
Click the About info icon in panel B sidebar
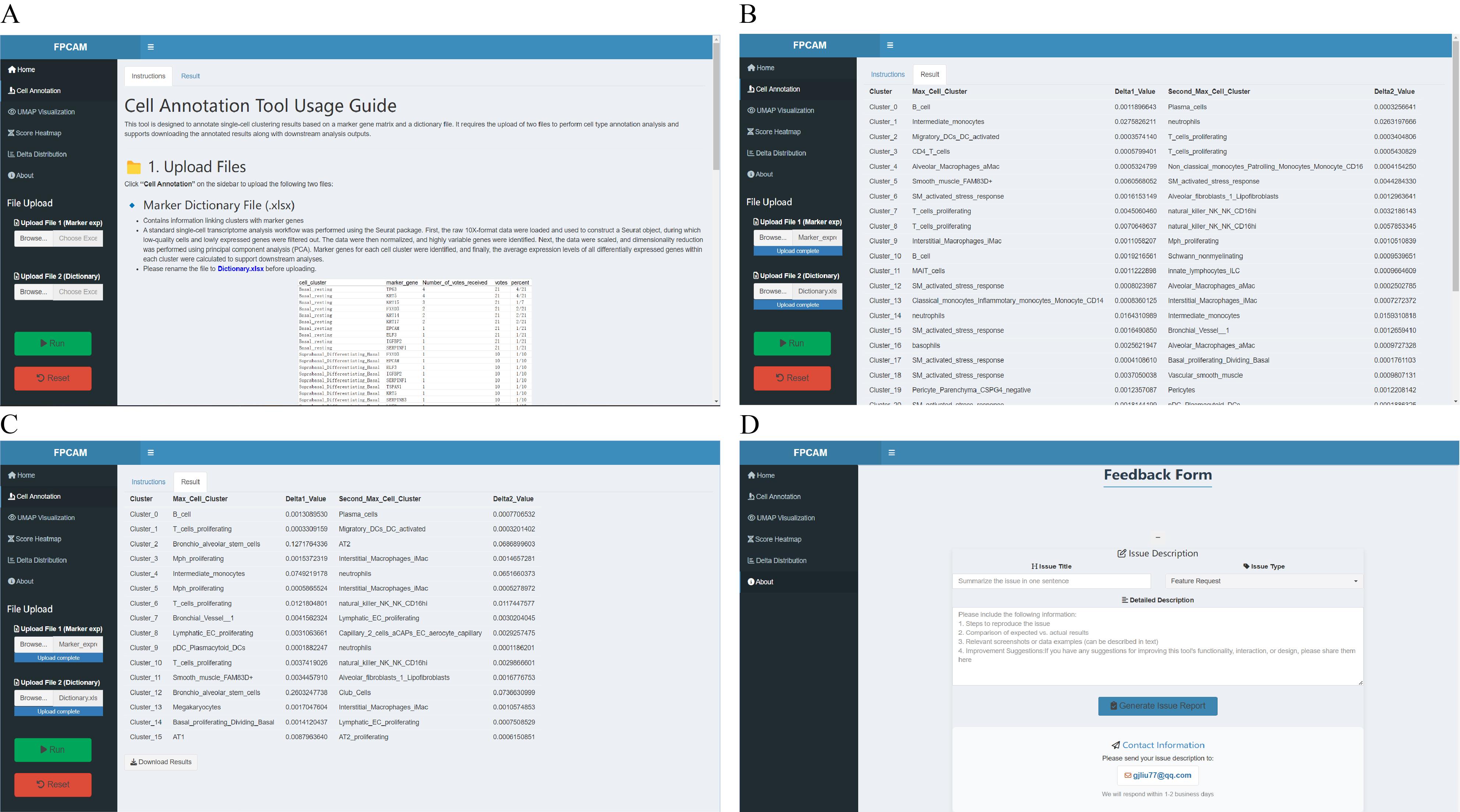pos(751,175)
